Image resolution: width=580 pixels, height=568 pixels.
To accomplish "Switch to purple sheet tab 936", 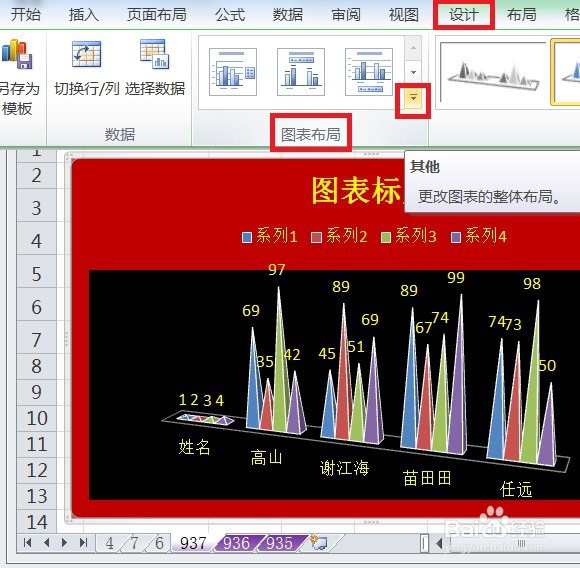I will (x=236, y=543).
